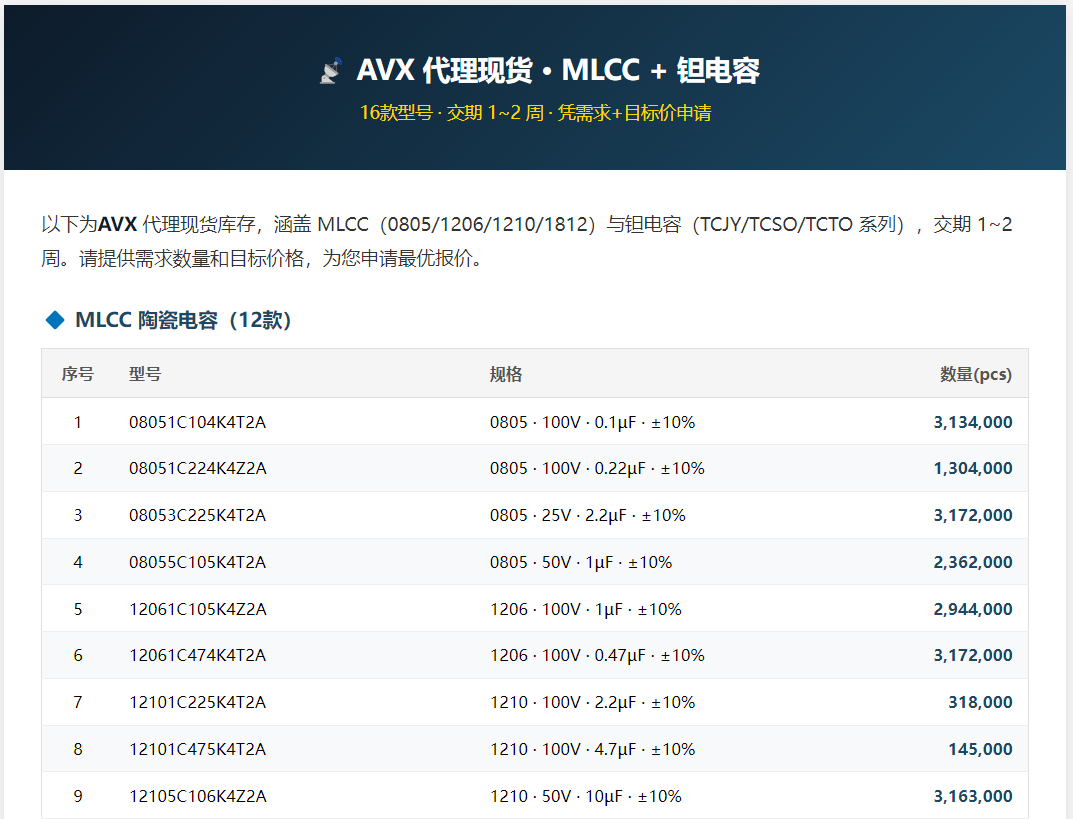Screen dimensions: 1073x819
Task: Click spec 1210 · 50V · 10µF · ±10%
Action: (586, 796)
